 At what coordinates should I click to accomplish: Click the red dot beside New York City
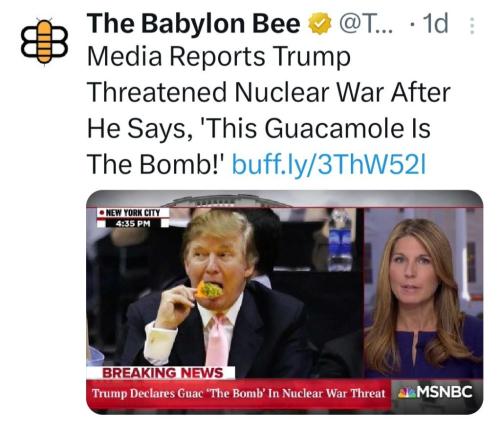click(x=101, y=213)
